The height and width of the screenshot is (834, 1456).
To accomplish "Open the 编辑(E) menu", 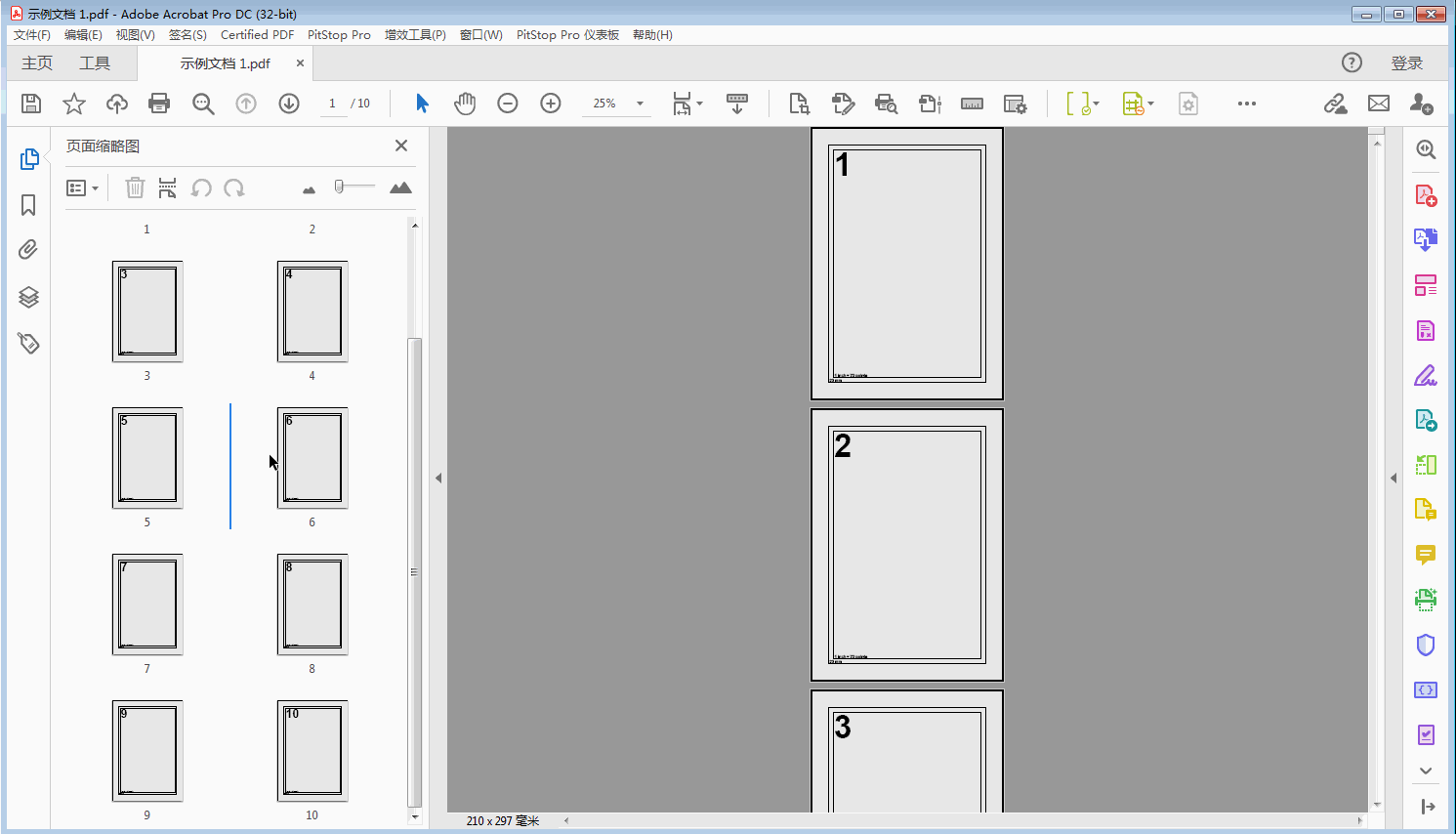I will [83, 34].
